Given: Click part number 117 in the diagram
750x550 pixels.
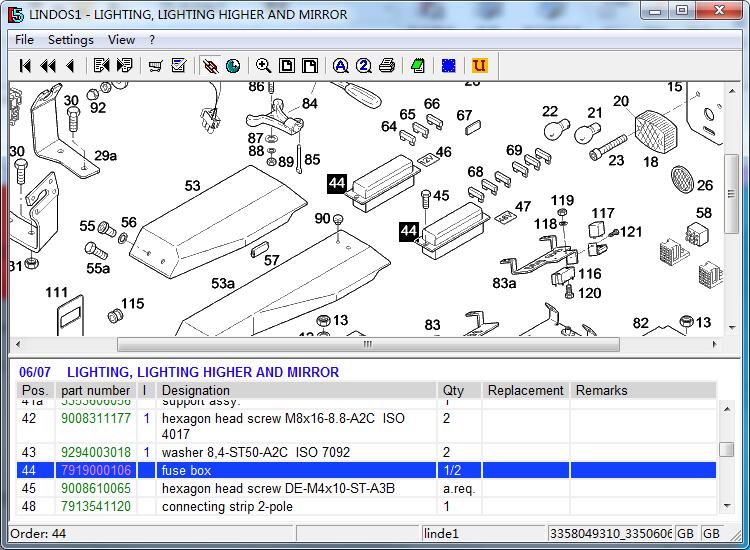Looking at the screenshot, I should click(x=603, y=213).
